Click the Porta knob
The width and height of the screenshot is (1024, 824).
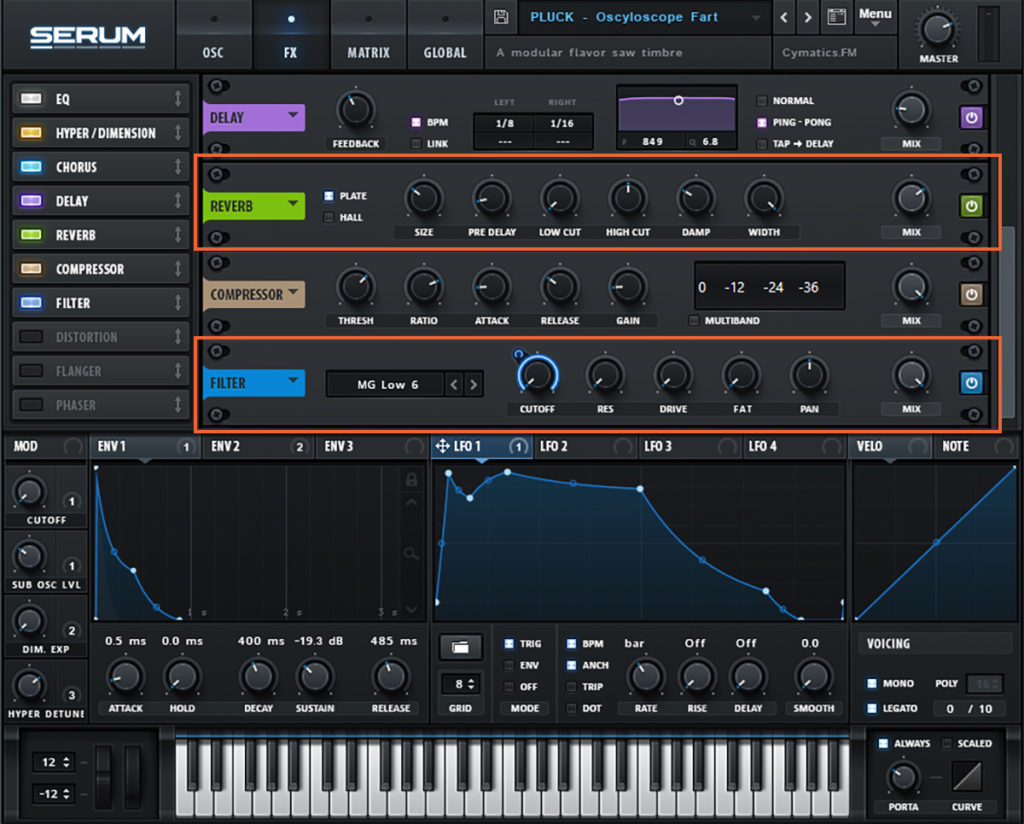click(x=903, y=777)
